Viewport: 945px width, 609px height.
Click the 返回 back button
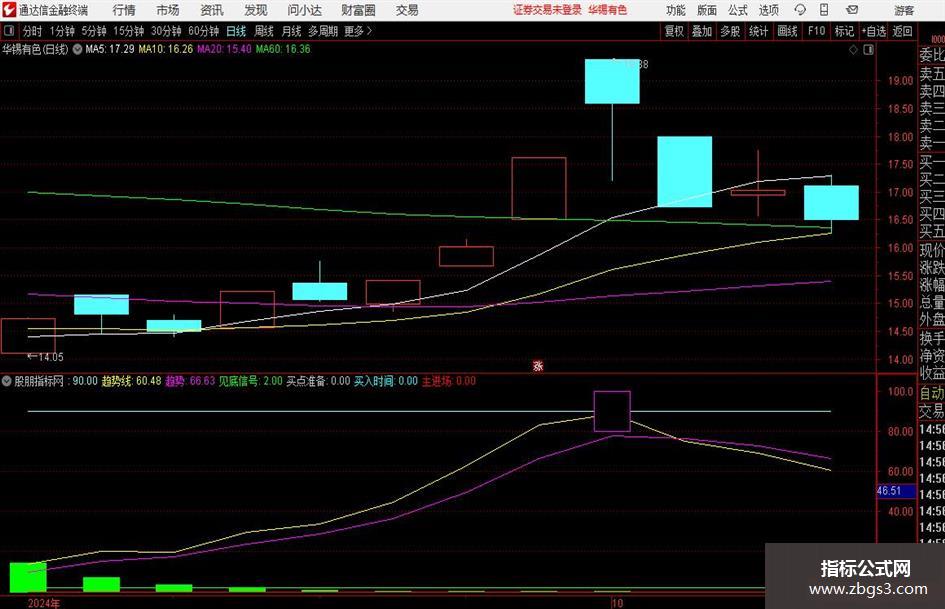(x=902, y=31)
